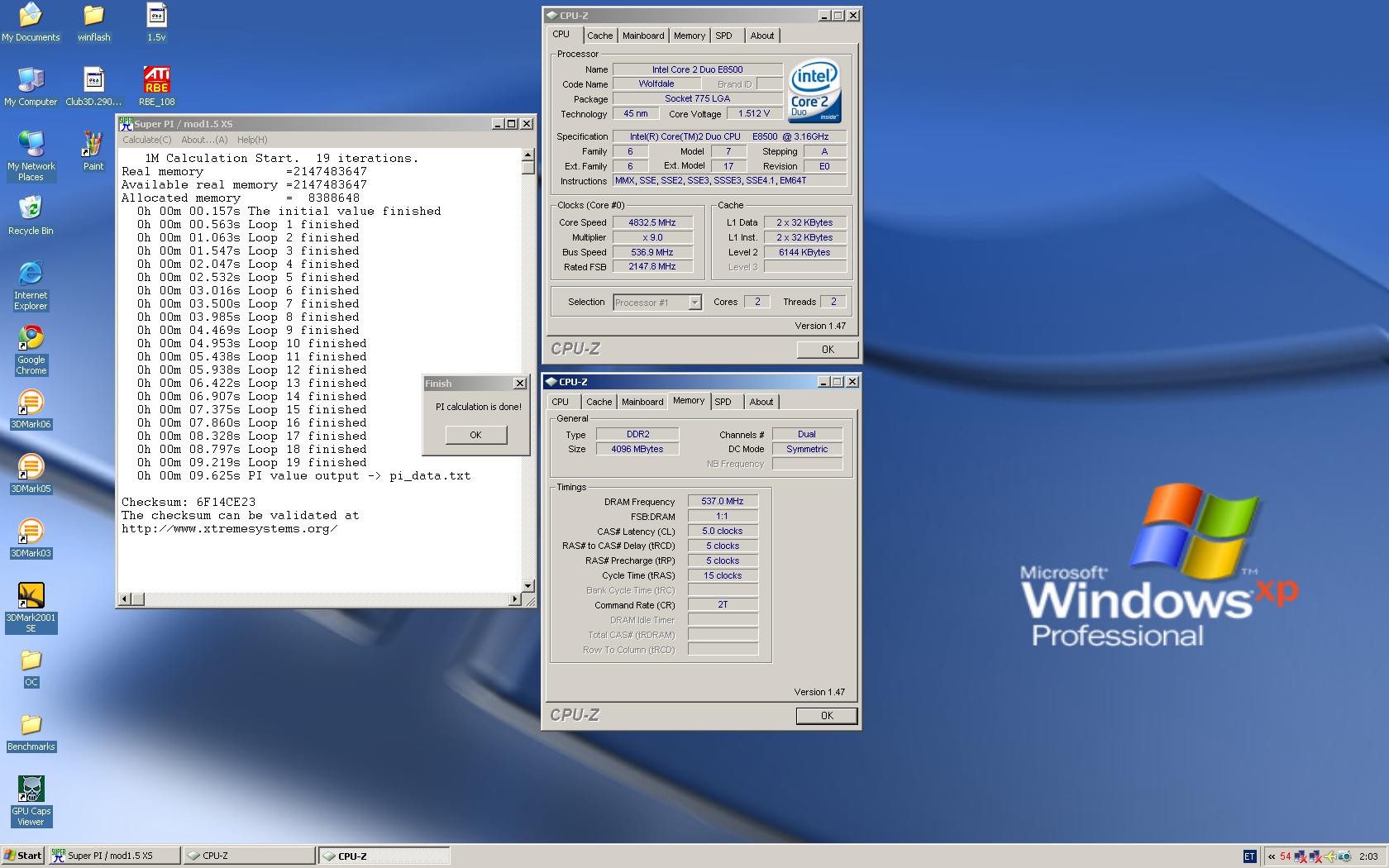The width and height of the screenshot is (1389, 868).
Task: Switch to Cache tab in lower CPU-Z
Action: [599, 402]
